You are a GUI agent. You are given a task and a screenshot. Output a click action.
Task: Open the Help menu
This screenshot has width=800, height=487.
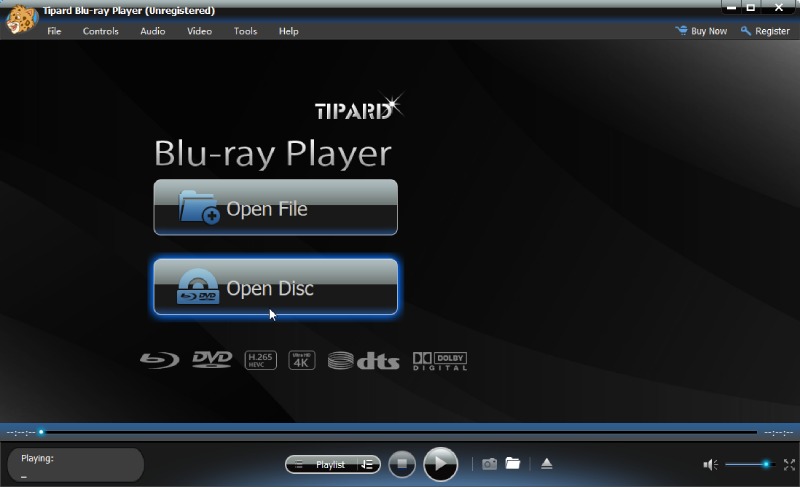288,31
